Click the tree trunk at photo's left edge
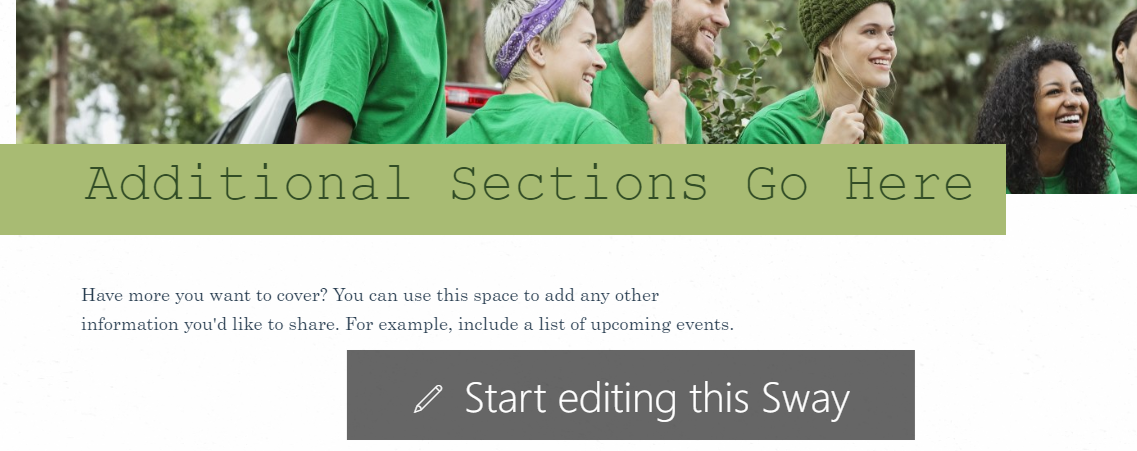This screenshot has width=1137, height=451. coord(60,73)
